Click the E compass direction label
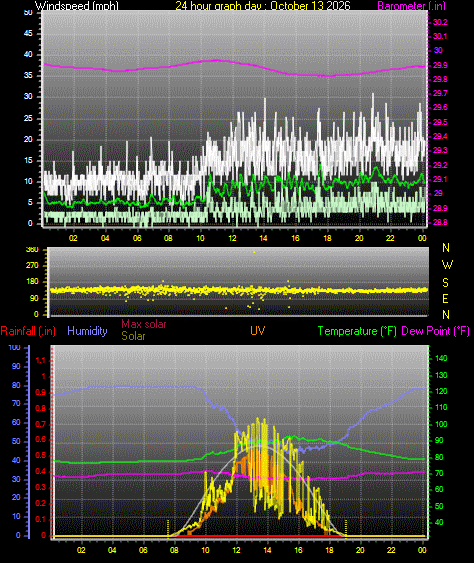 click(446, 298)
